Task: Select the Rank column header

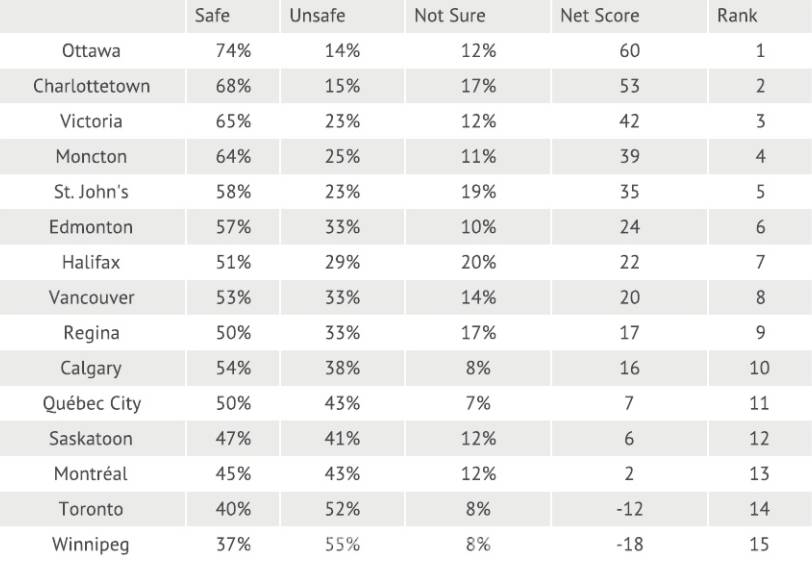Action: tap(737, 16)
